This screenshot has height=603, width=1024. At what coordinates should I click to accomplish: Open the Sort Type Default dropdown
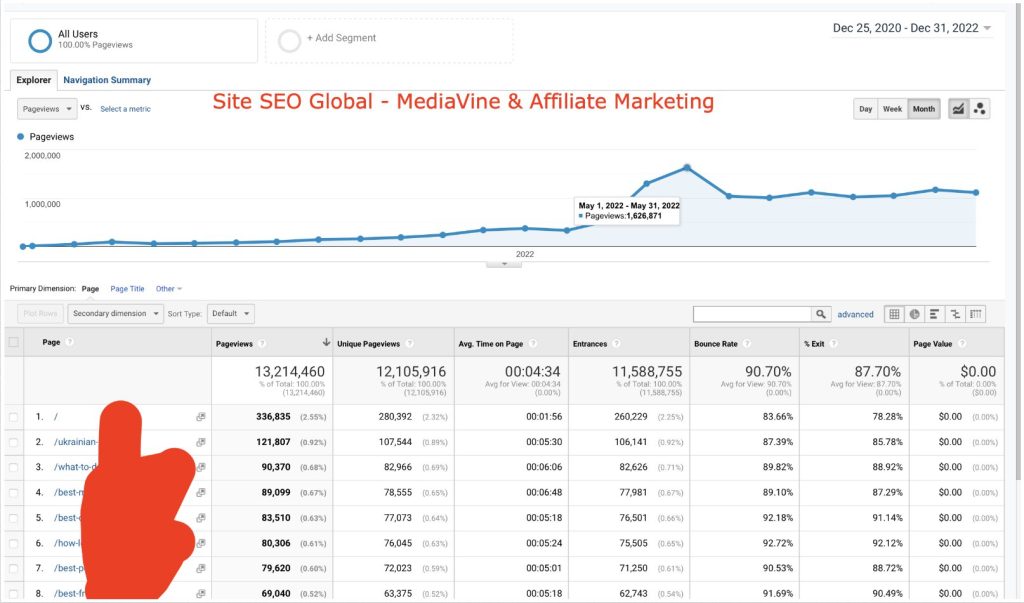point(231,314)
